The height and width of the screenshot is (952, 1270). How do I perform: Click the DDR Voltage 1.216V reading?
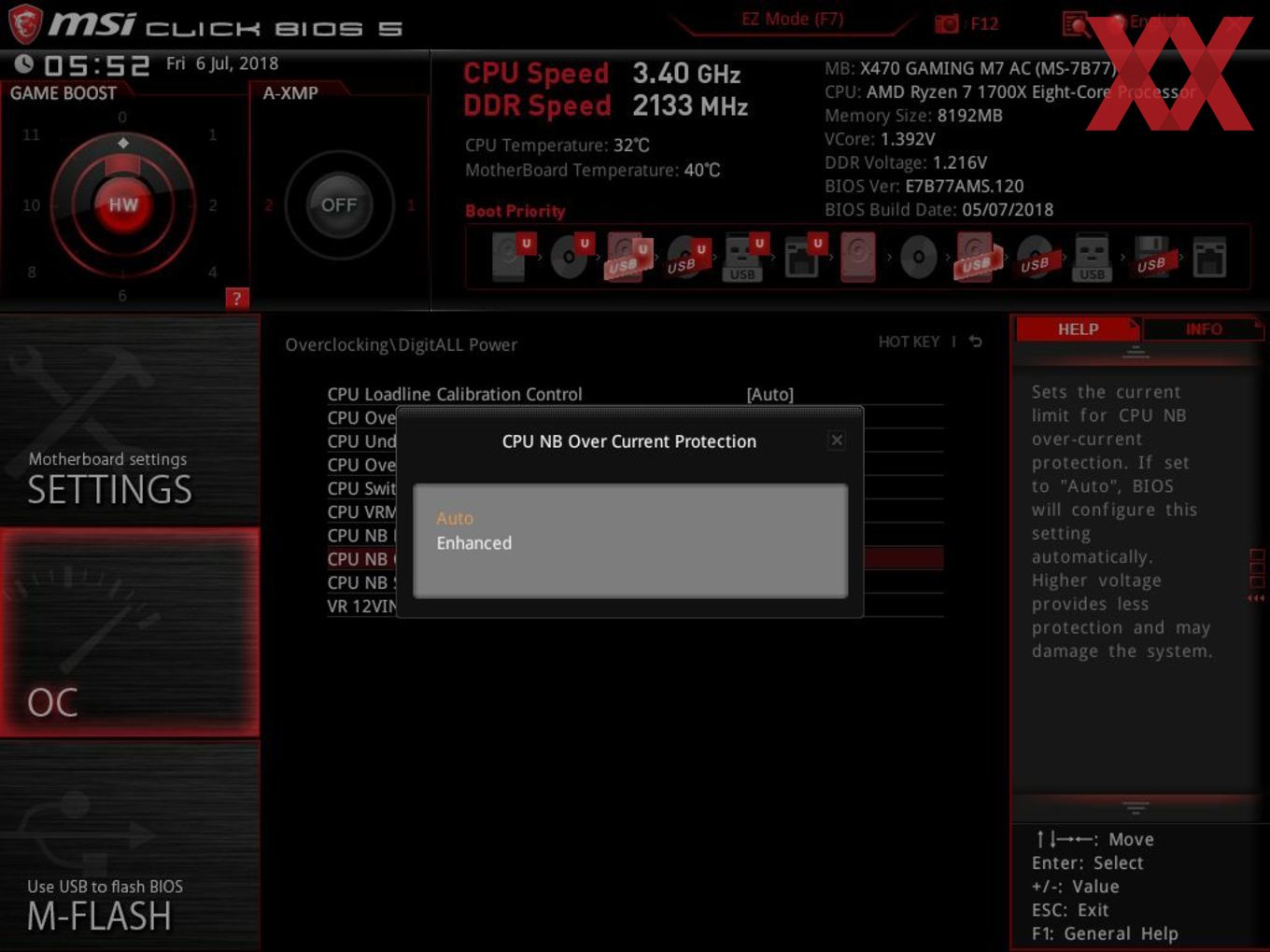[x=906, y=162]
